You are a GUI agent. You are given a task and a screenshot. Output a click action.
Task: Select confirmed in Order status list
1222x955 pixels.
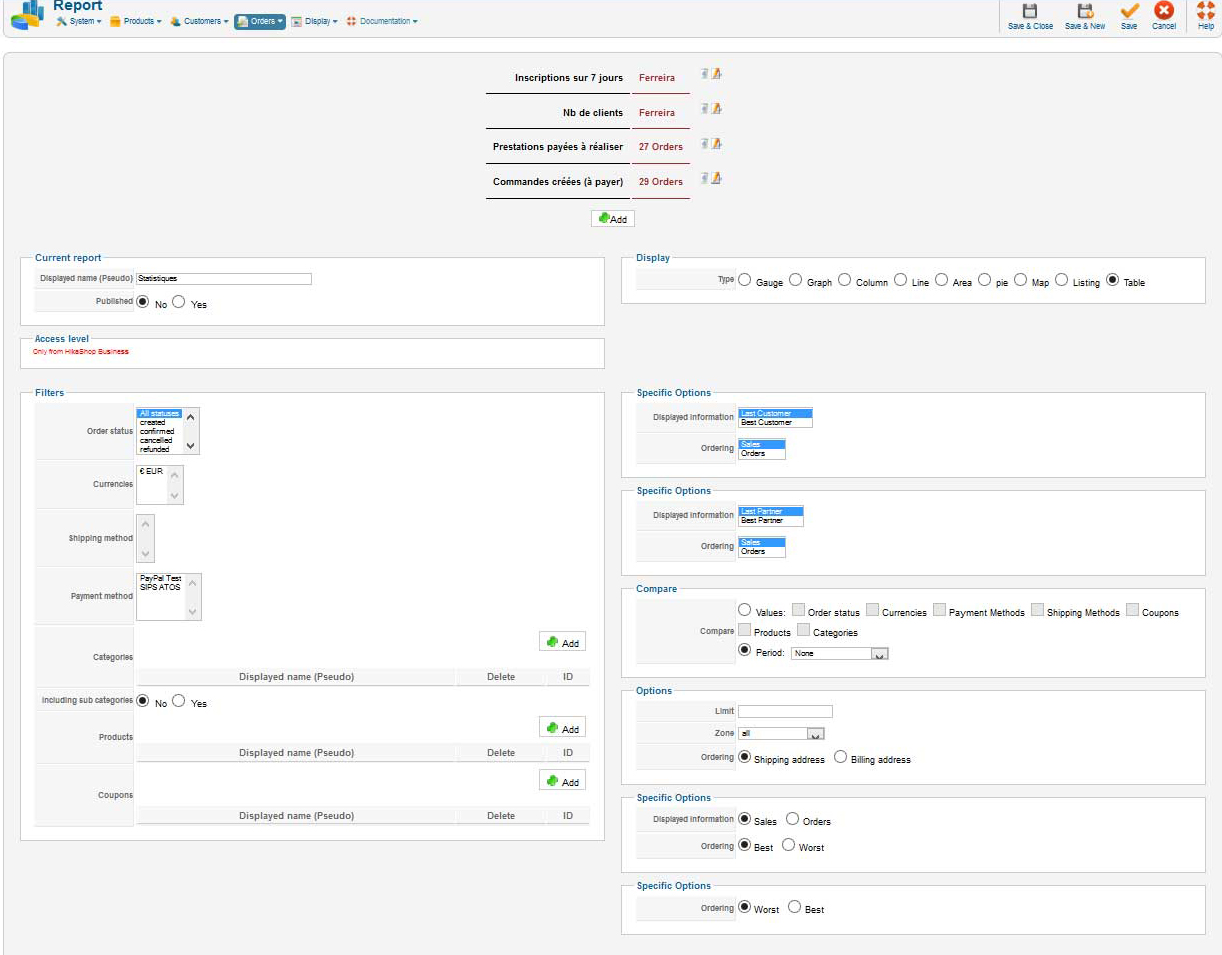coord(159,431)
